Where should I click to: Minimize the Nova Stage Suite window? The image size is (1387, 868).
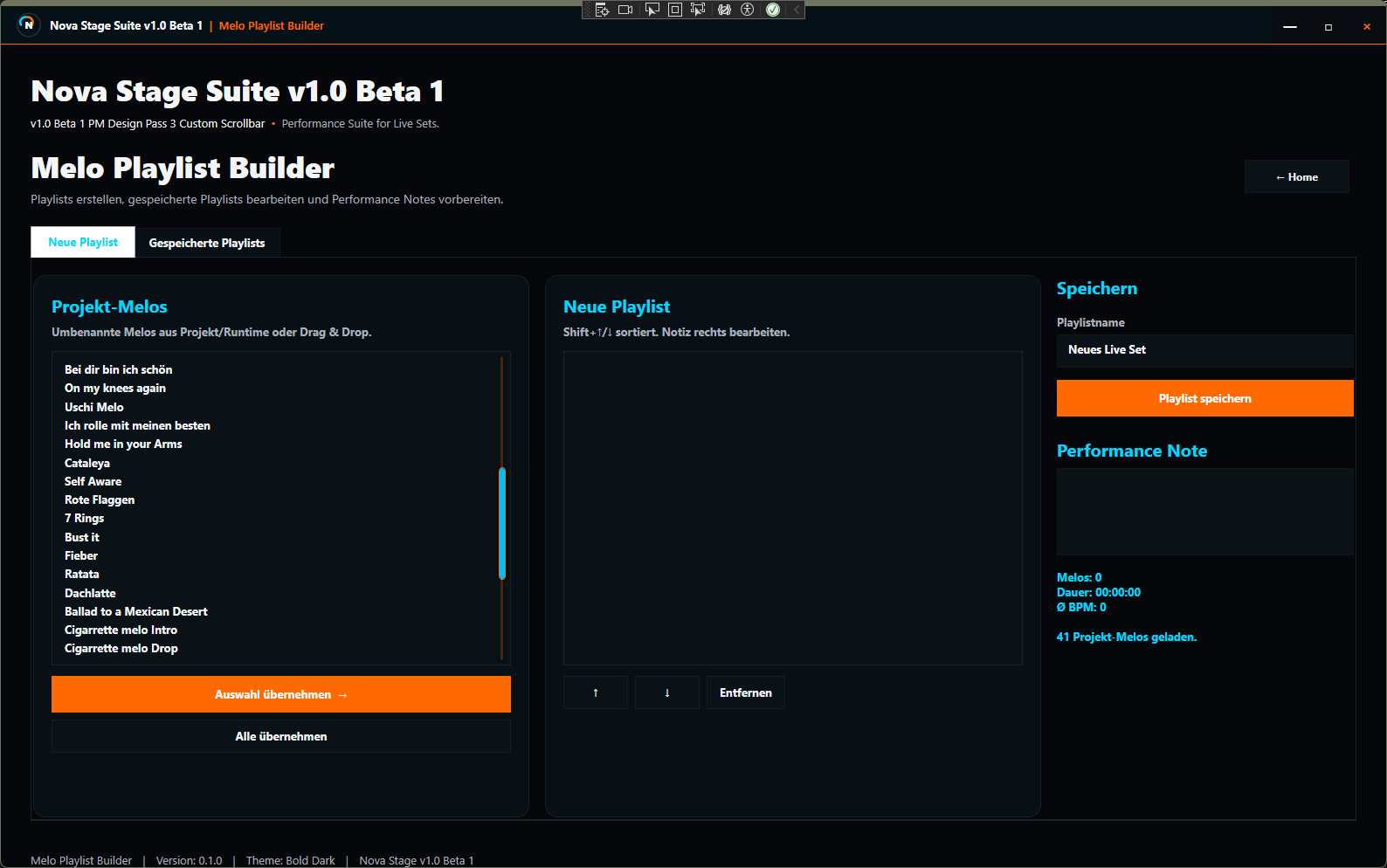coord(1290,27)
